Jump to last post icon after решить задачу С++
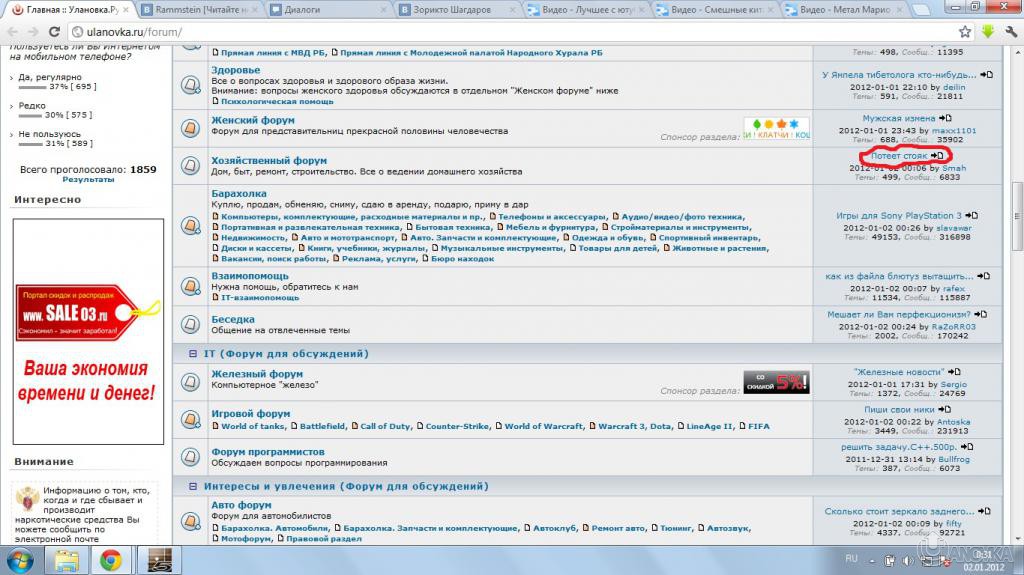 tap(967, 447)
